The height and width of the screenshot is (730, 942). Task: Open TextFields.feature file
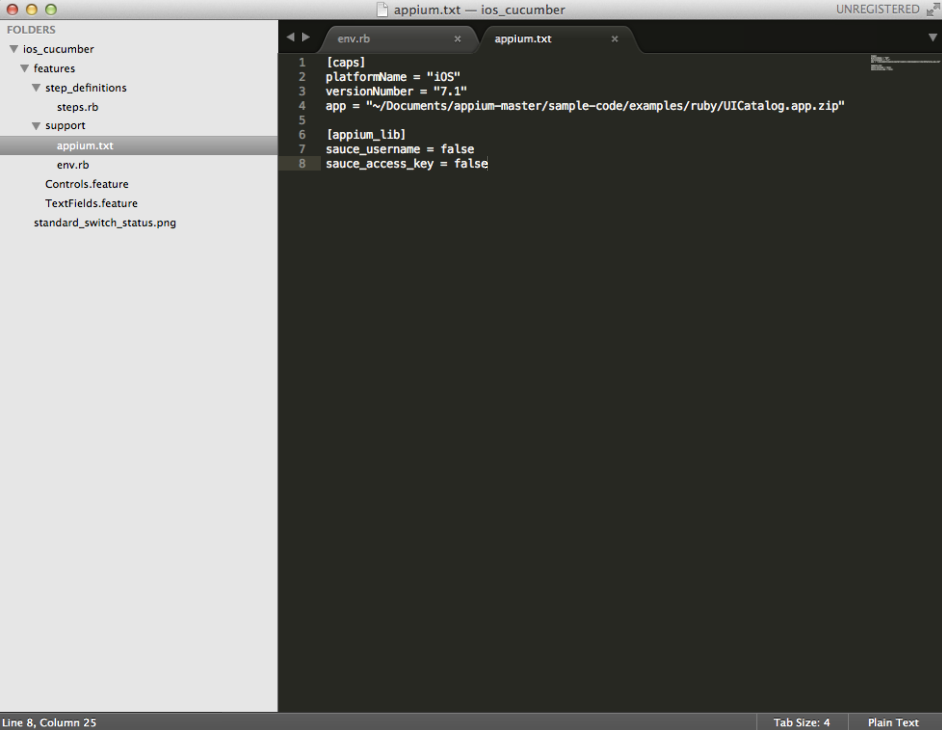click(x=91, y=203)
